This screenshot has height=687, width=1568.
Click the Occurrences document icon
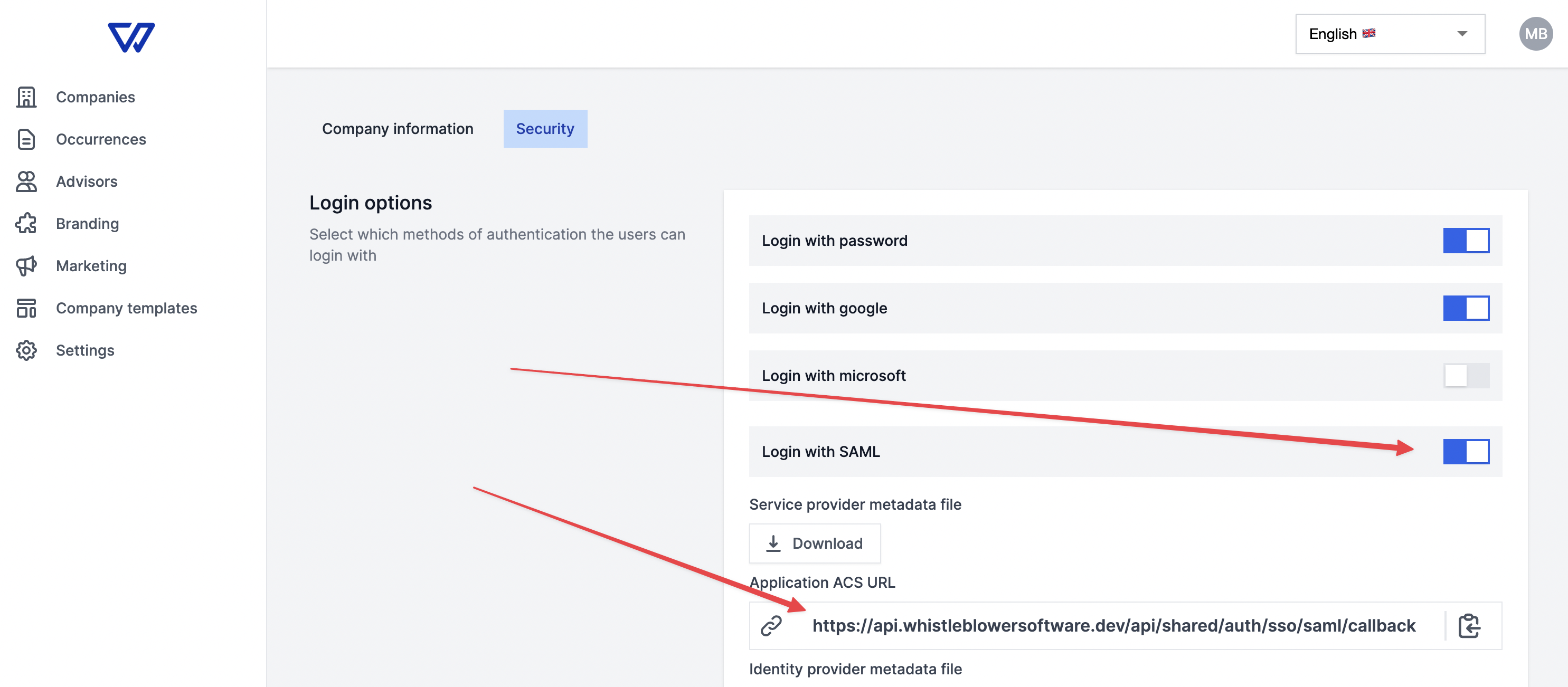tap(26, 139)
